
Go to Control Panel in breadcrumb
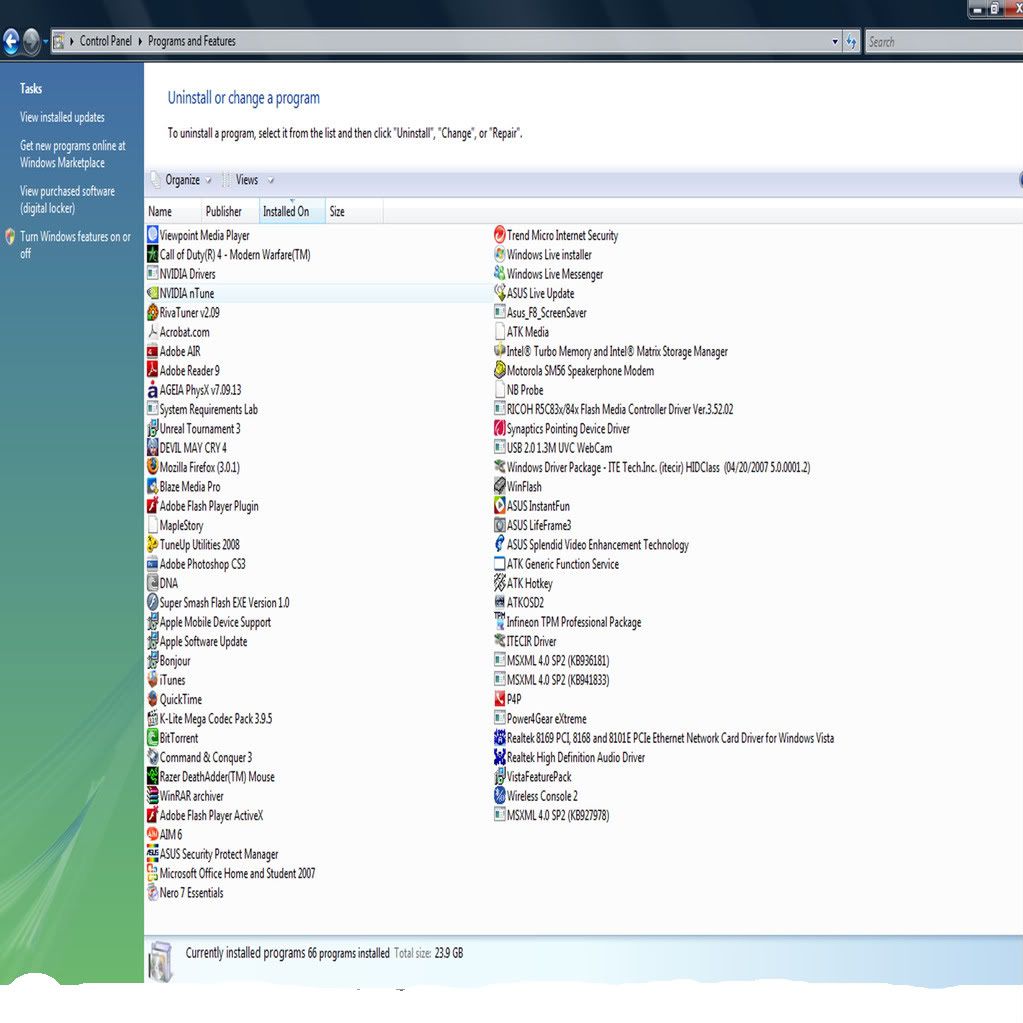click(106, 41)
